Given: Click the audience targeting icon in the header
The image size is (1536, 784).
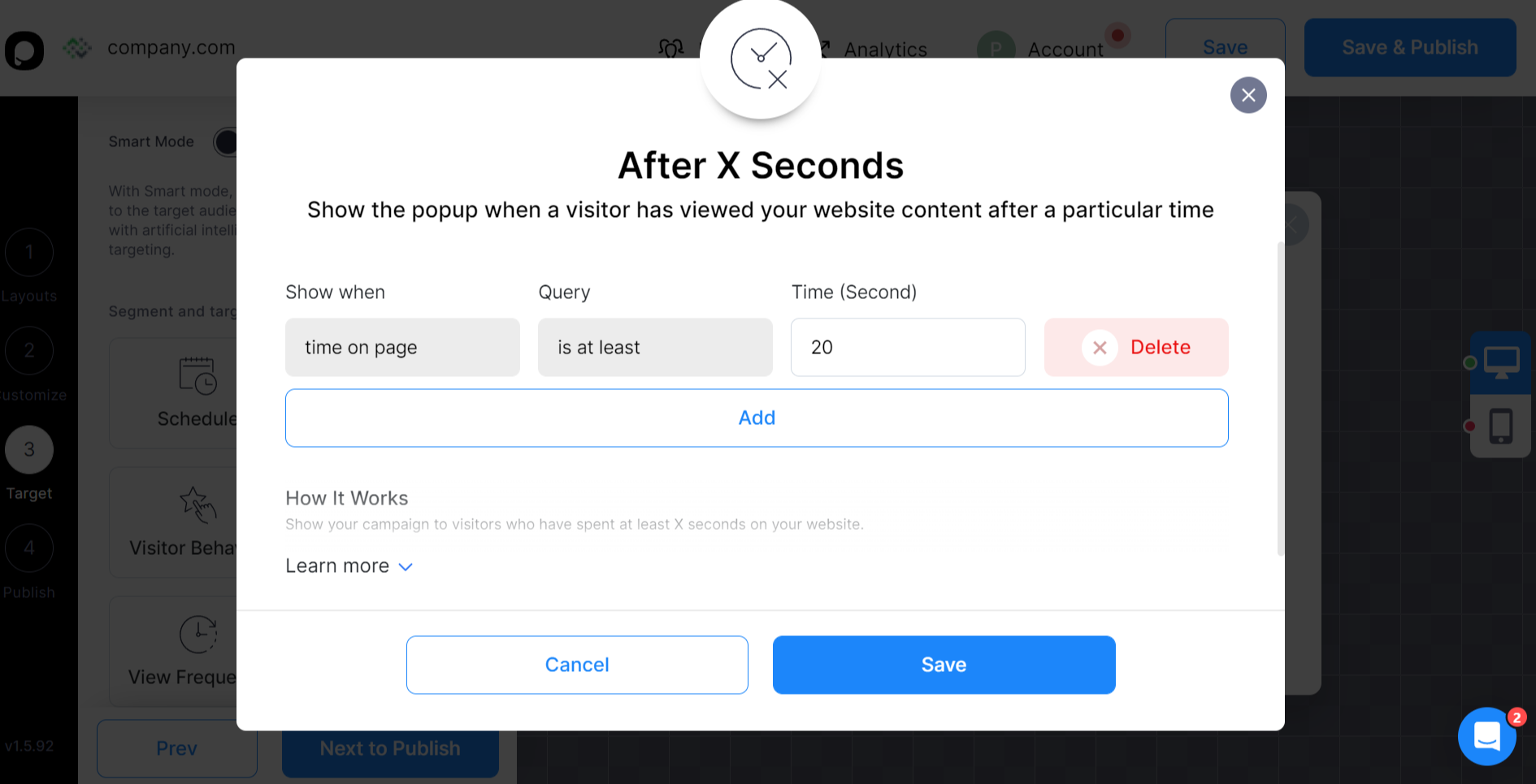Looking at the screenshot, I should pos(669,48).
